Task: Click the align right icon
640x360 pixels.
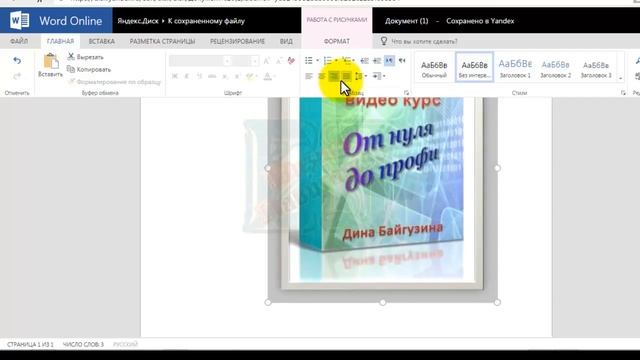Action: click(334, 76)
